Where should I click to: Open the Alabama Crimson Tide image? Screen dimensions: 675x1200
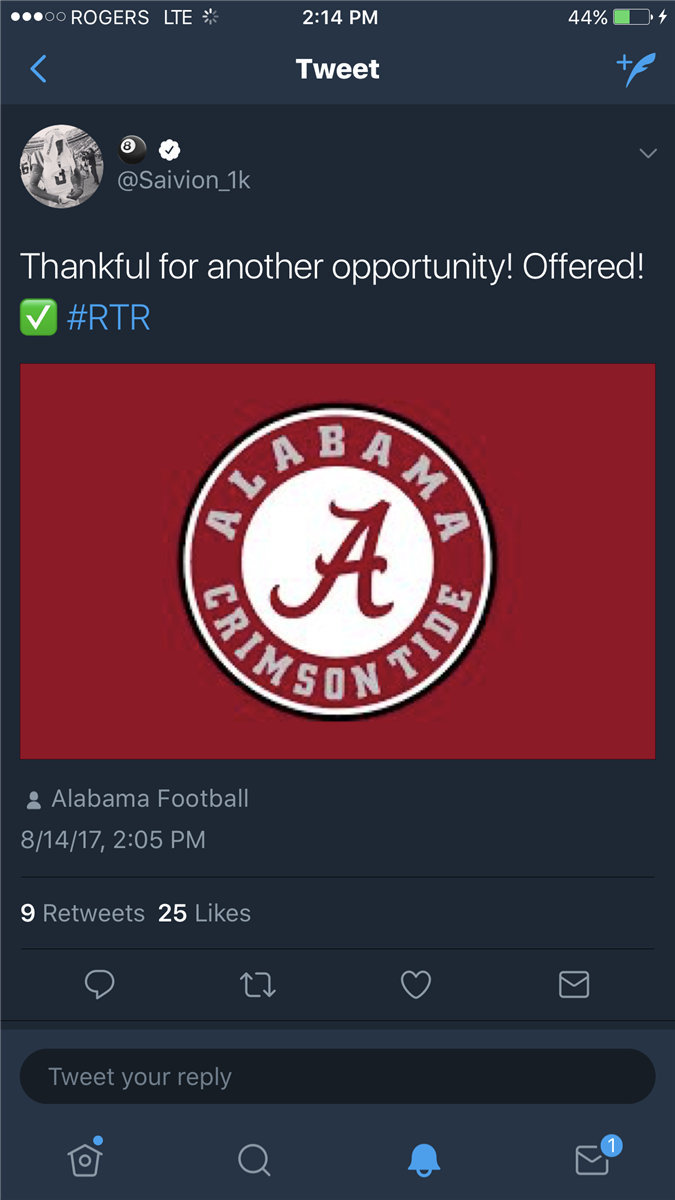click(x=338, y=561)
